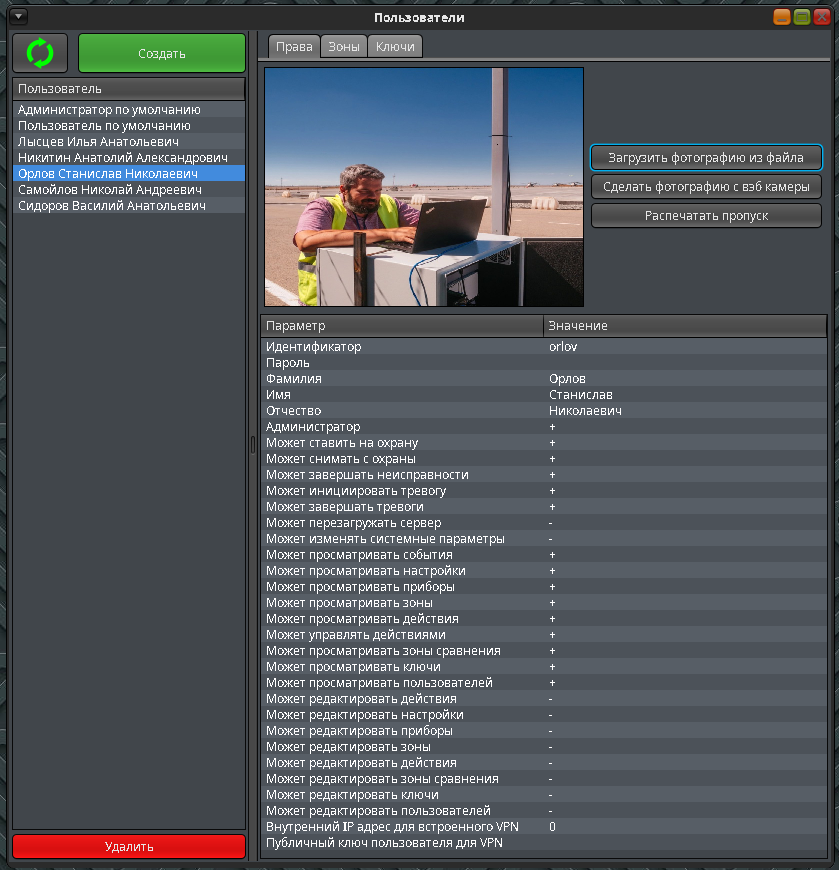Click Сделать фотографию с вэб камеры
This screenshot has height=870, width=839.
706,186
